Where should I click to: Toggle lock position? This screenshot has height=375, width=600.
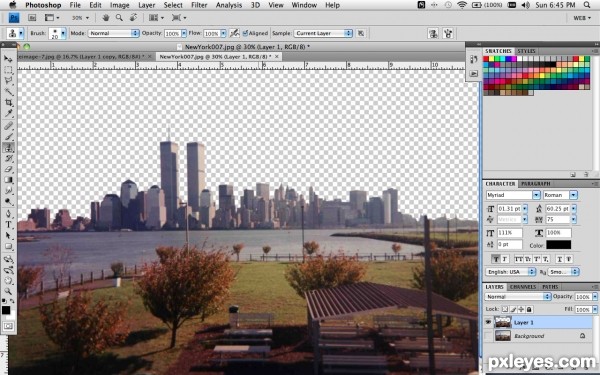521,309
